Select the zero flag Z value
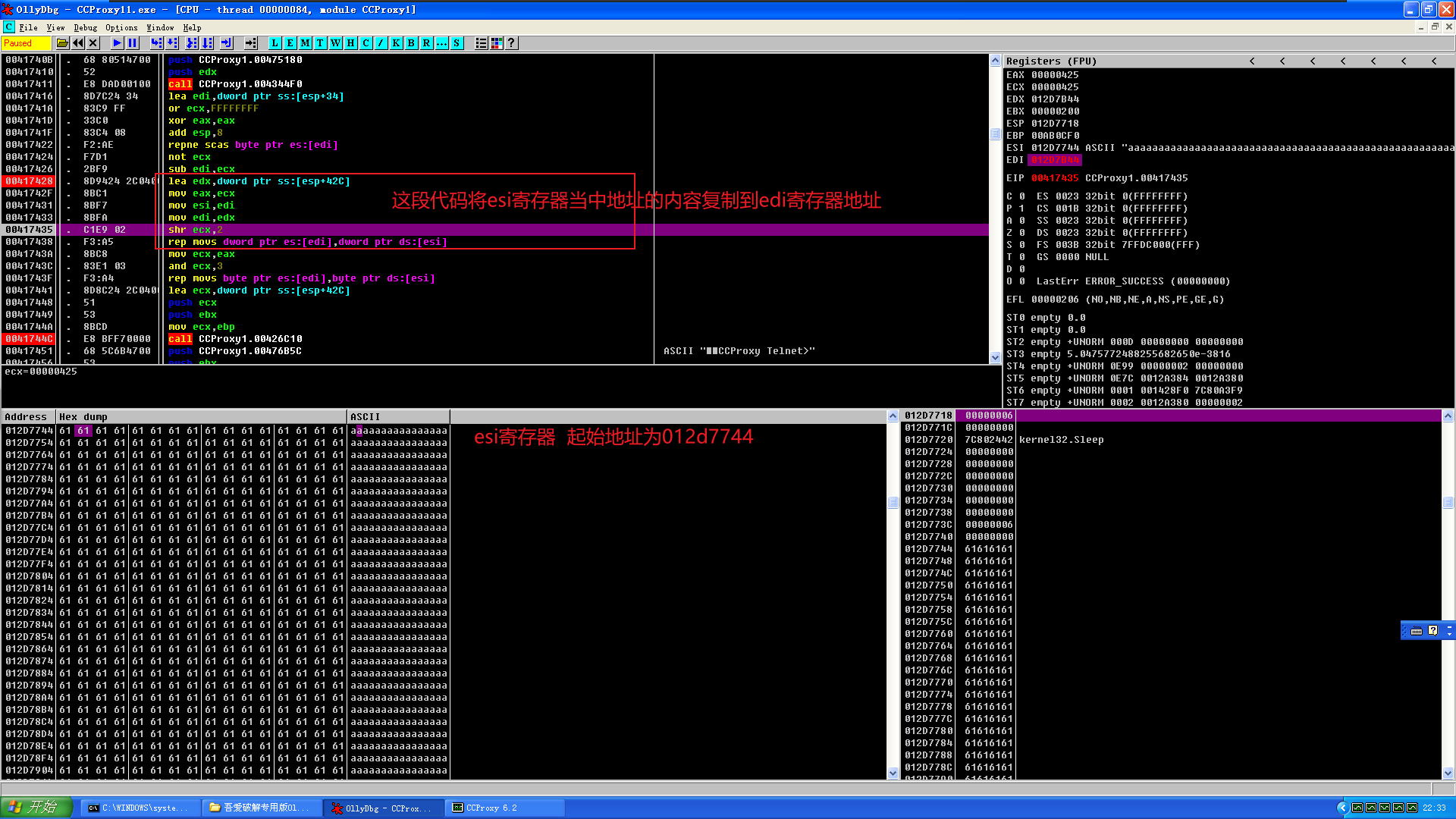Viewport: 1456px width, 819px height. 1021,233
